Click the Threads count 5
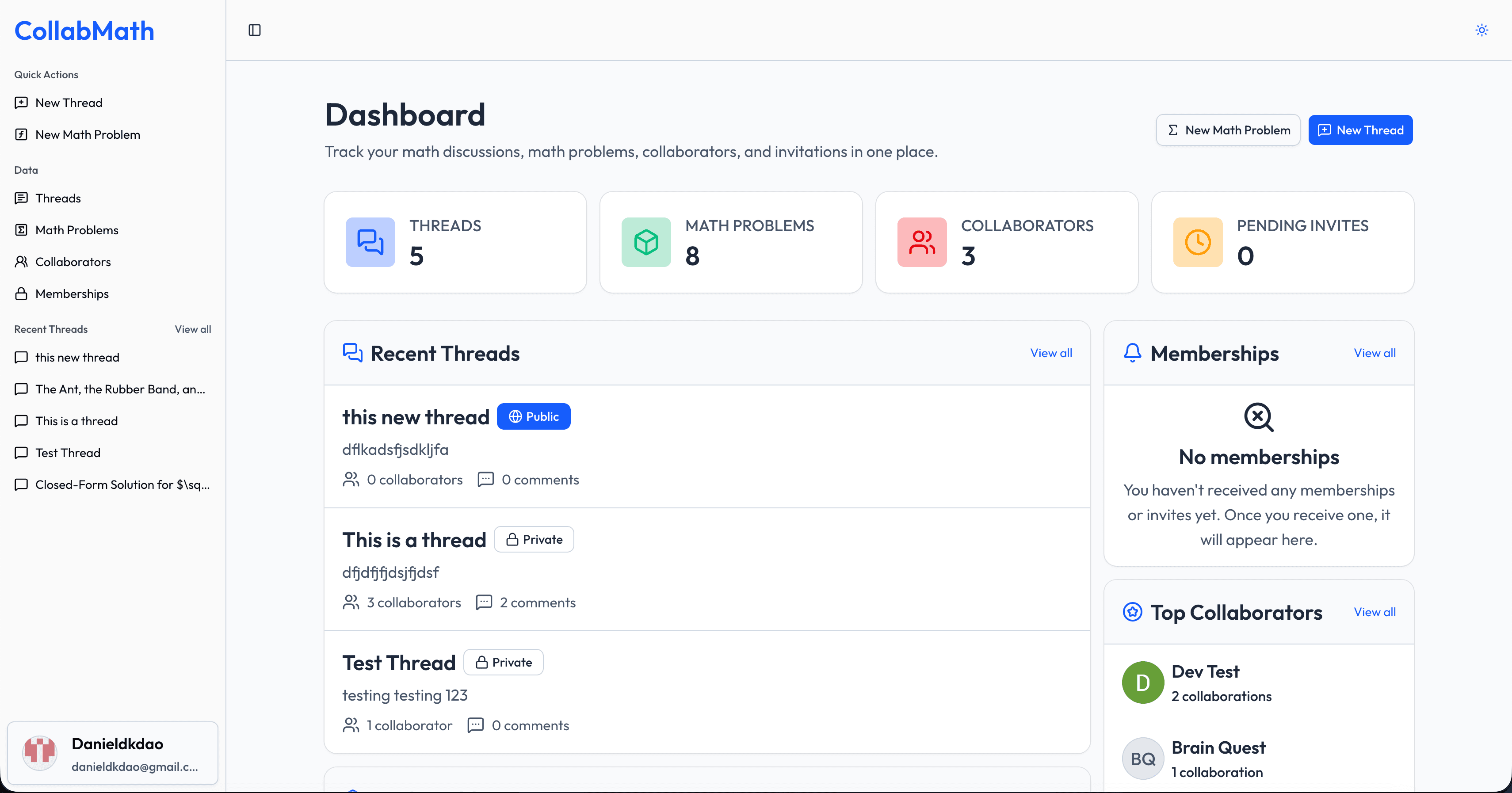 click(x=417, y=256)
